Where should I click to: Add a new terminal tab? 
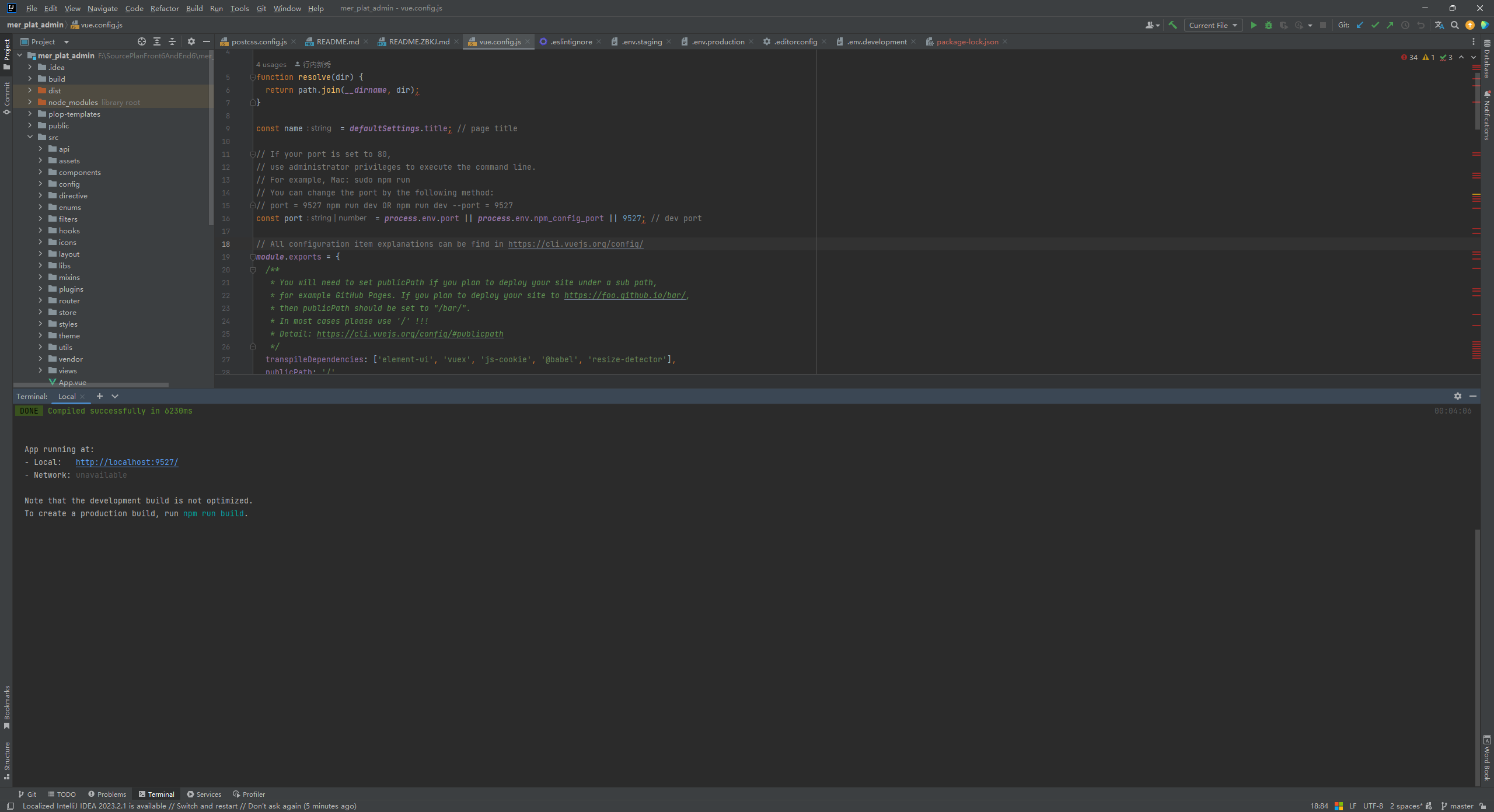coord(100,396)
